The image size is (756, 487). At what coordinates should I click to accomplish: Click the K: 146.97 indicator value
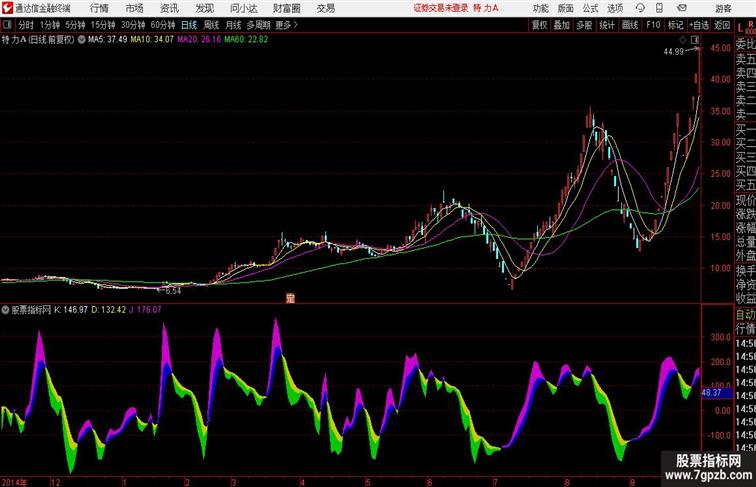[71, 310]
